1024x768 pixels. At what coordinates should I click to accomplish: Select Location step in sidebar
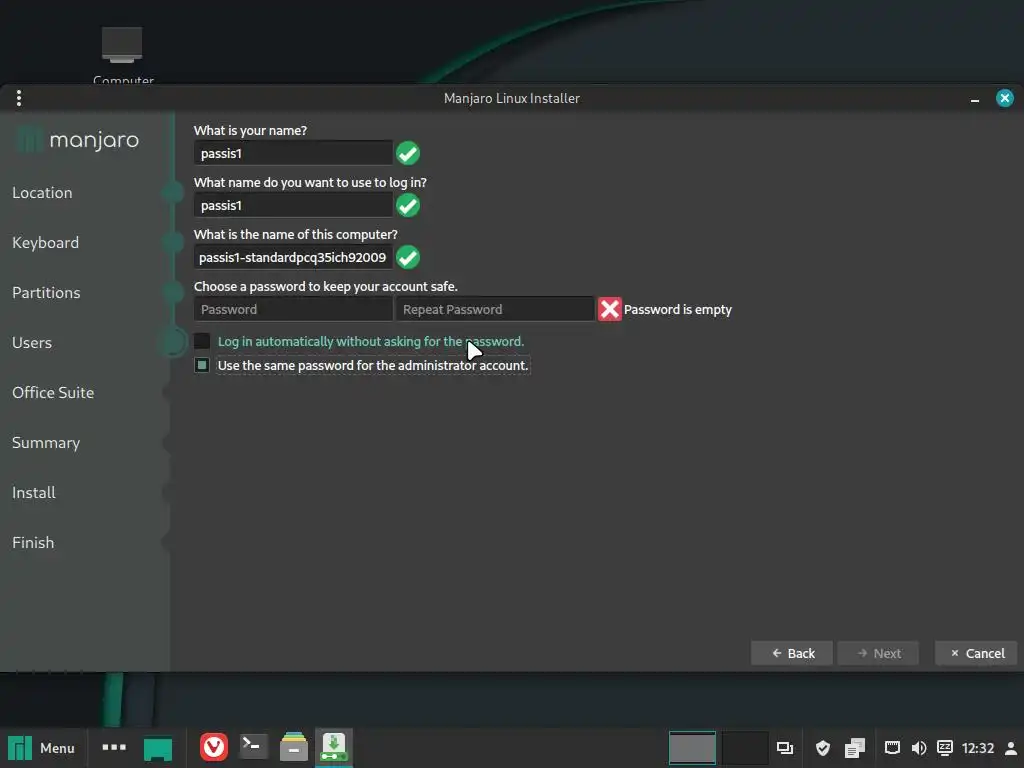point(42,193)
